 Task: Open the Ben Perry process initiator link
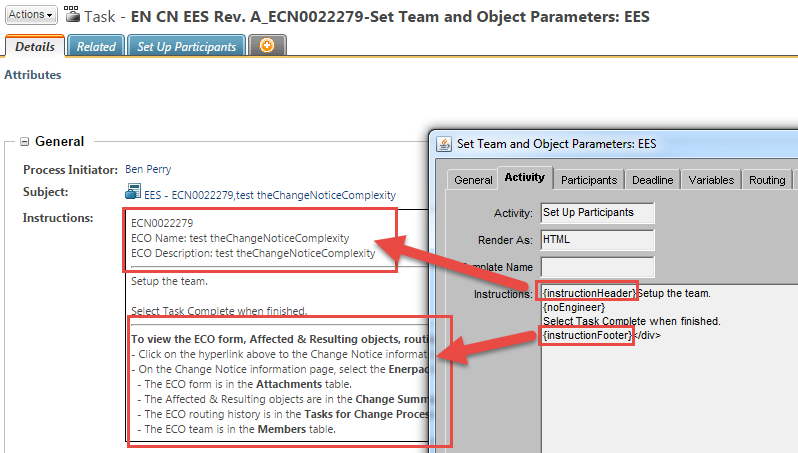(x=148, y=169)
